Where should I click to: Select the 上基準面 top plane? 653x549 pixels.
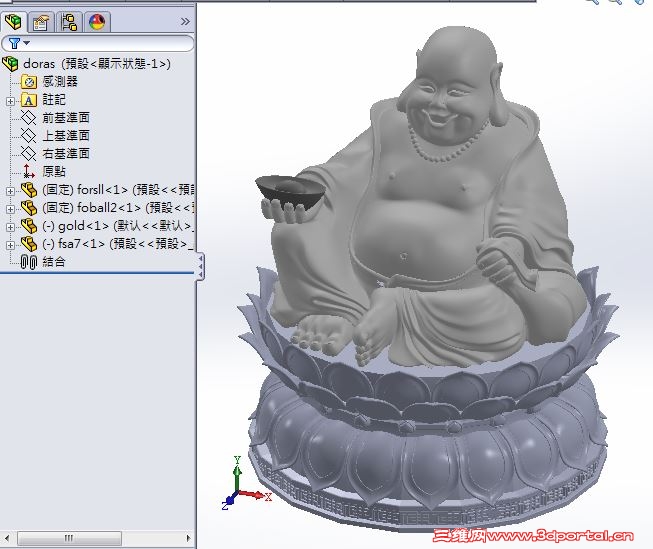tap(66, 136)
